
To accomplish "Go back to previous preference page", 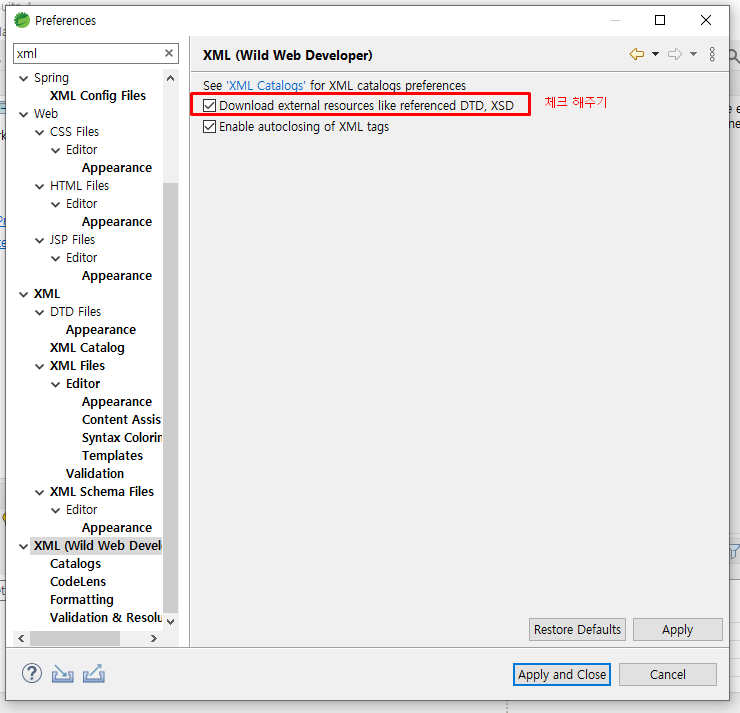I will point(637,54).
